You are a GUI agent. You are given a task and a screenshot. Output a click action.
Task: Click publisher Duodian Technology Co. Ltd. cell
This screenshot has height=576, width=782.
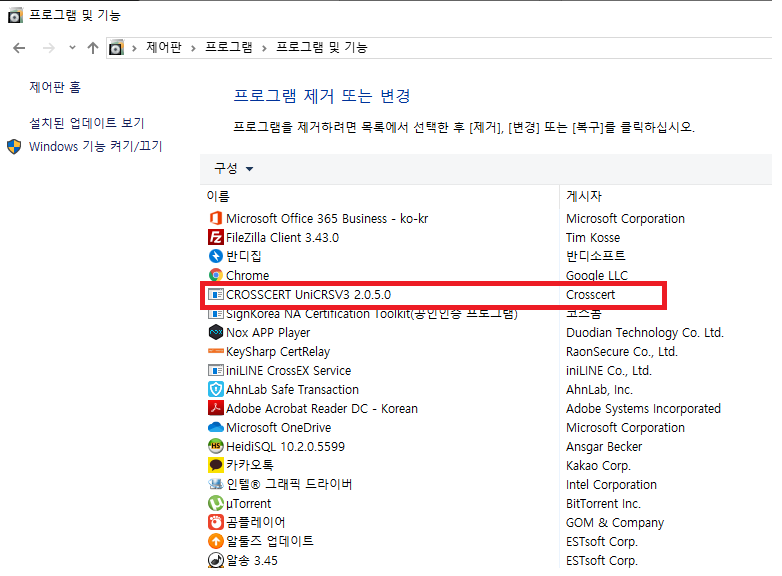pyautogui.click(x=645, y=333)
